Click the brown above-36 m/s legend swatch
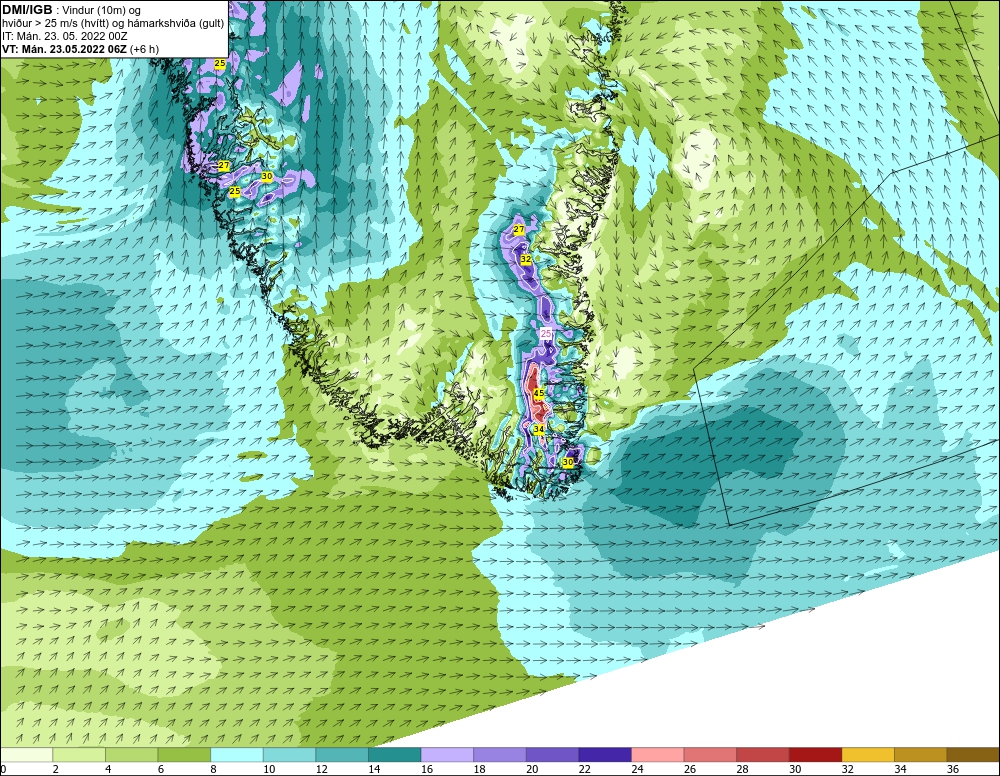The image size is (1000, 776). pos(973,755)
